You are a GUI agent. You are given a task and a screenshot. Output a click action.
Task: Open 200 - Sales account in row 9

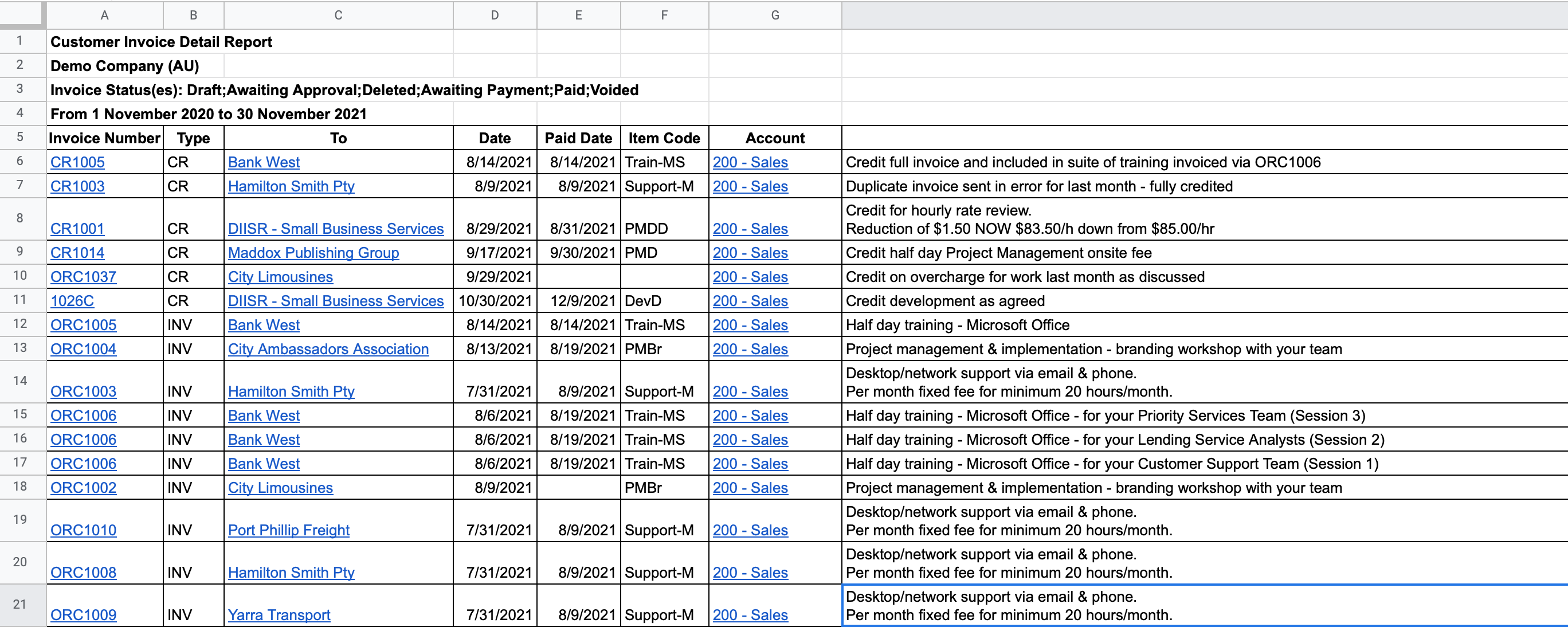point(750,253)
